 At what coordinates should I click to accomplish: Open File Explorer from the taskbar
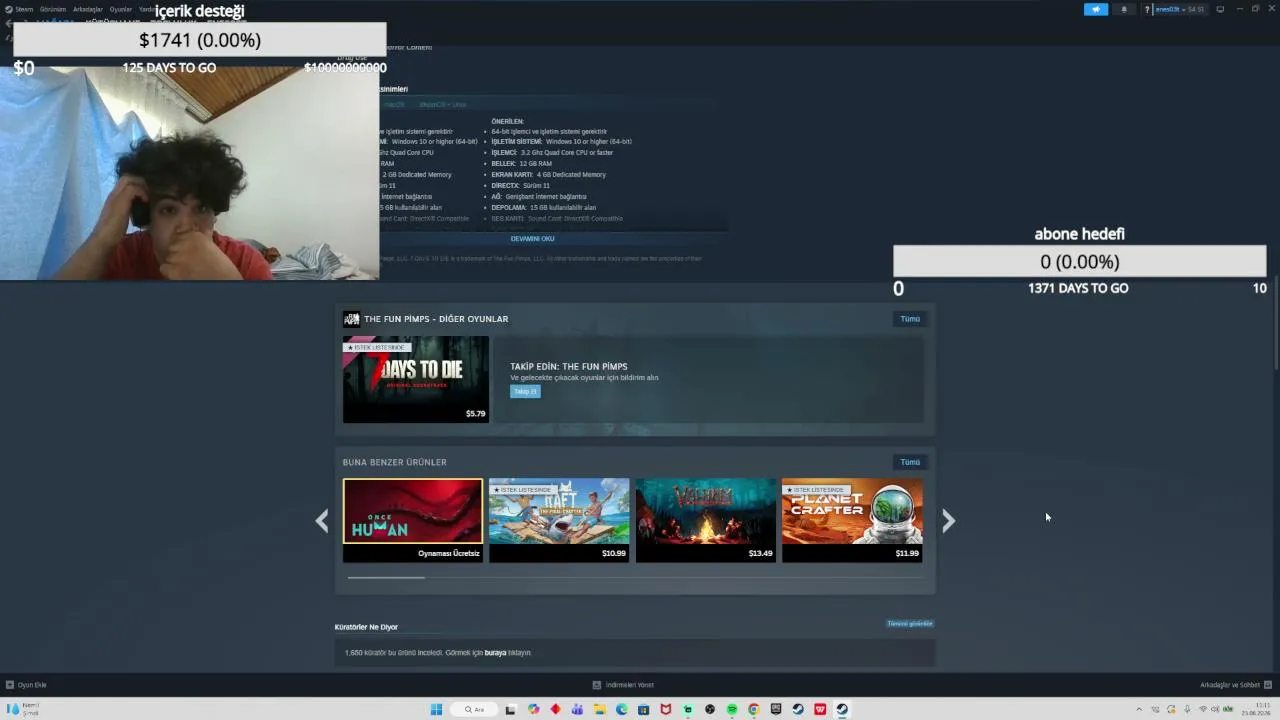[x=600, y=710]
